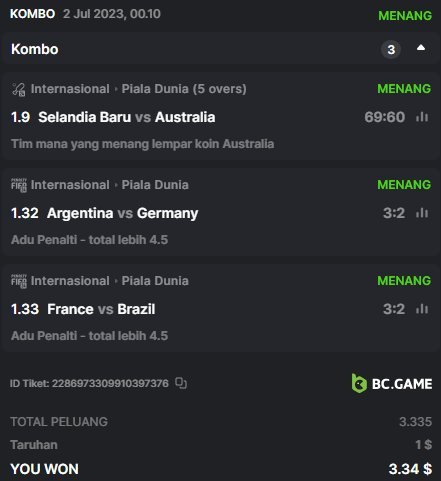Click the 3 selections count badge

[x=391, y=50]
